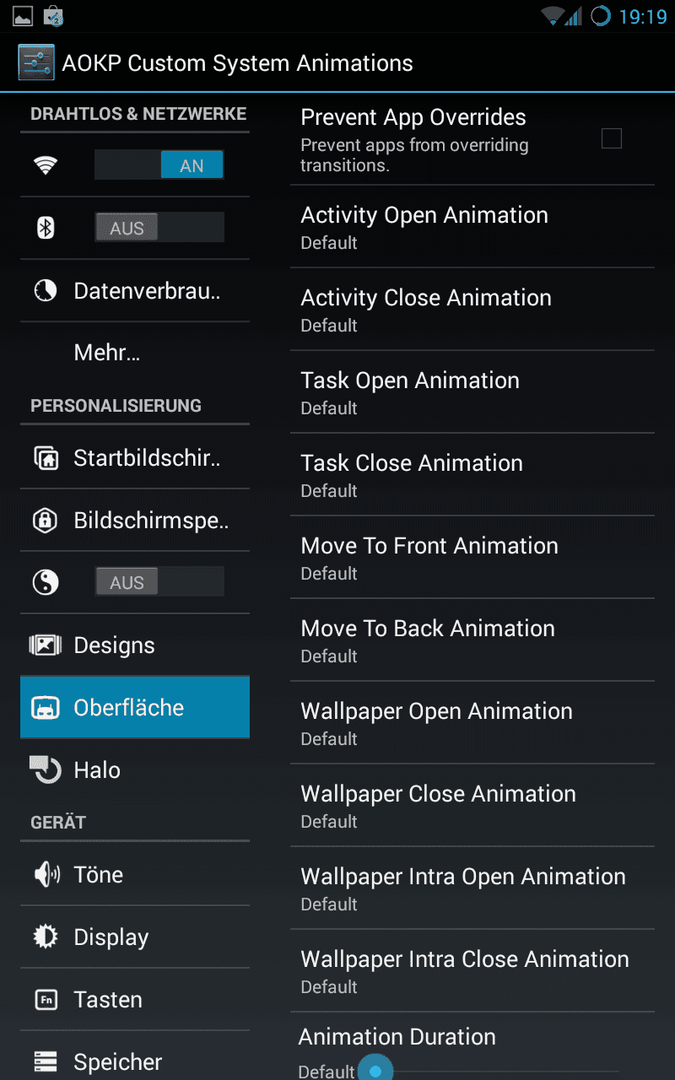
Task: Tap the Halo icon in sidebar
Action: 45,769
